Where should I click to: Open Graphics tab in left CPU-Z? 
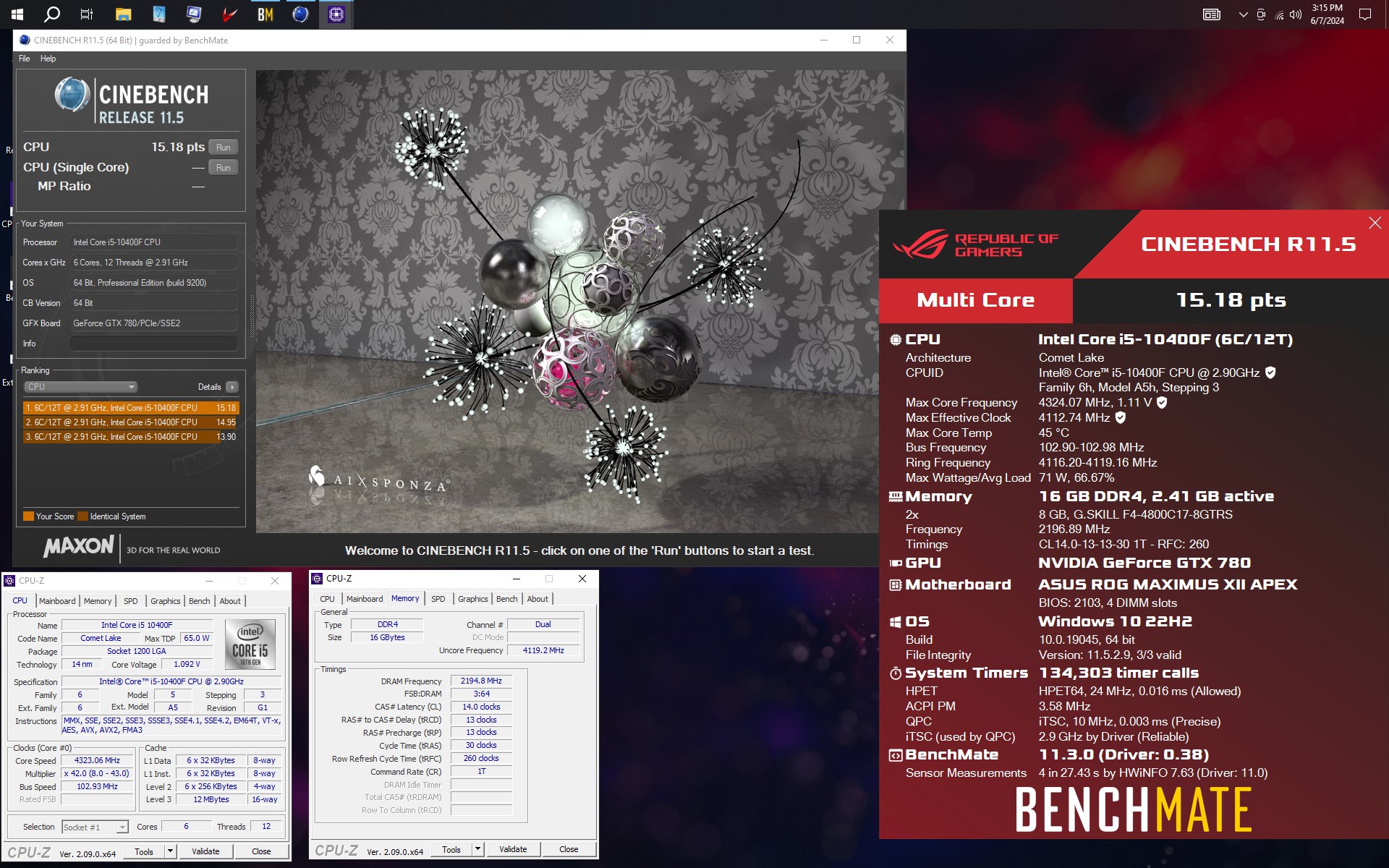tap(165, 601)
